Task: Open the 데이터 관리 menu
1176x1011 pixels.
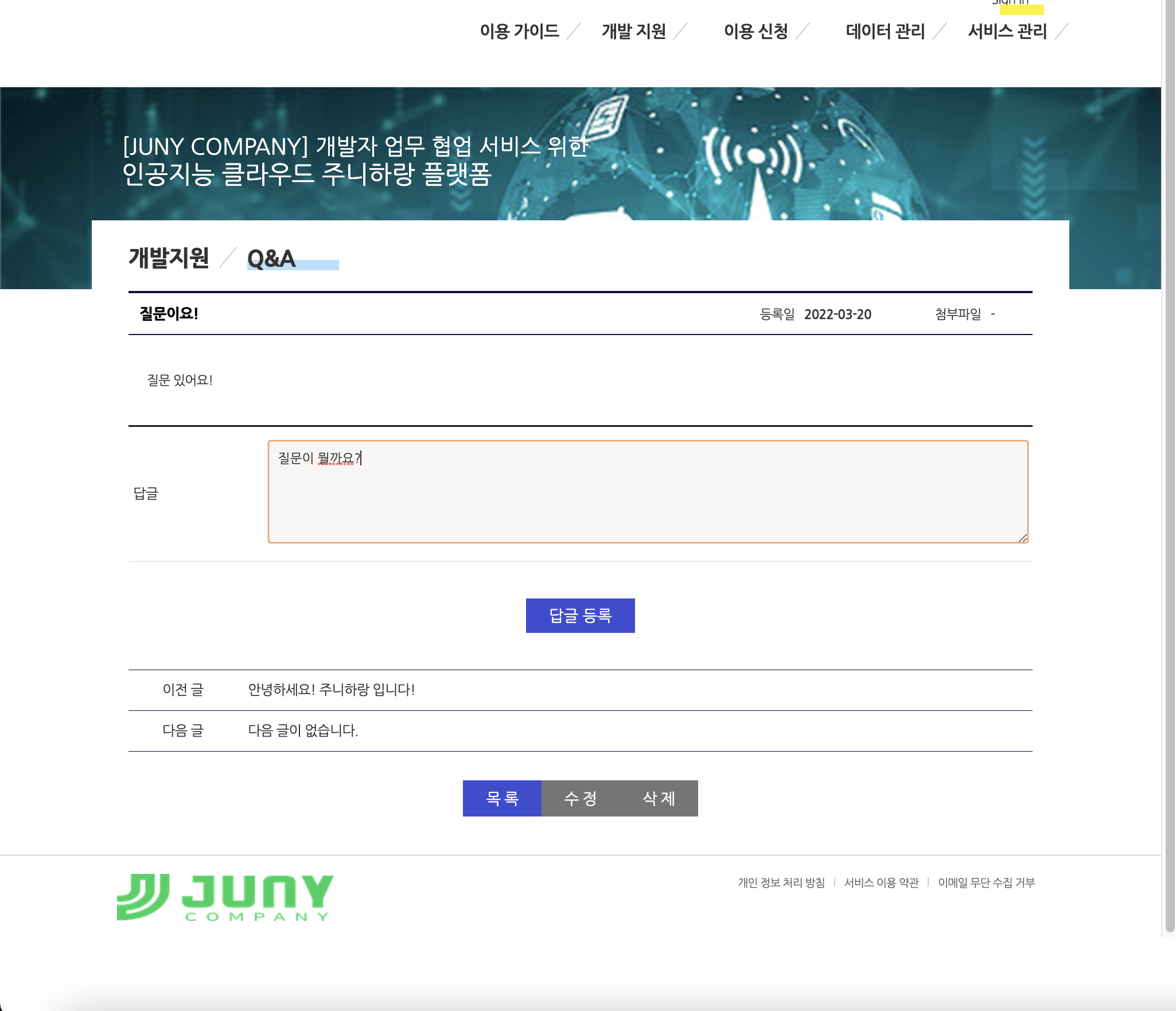Action: coord(885,31)
